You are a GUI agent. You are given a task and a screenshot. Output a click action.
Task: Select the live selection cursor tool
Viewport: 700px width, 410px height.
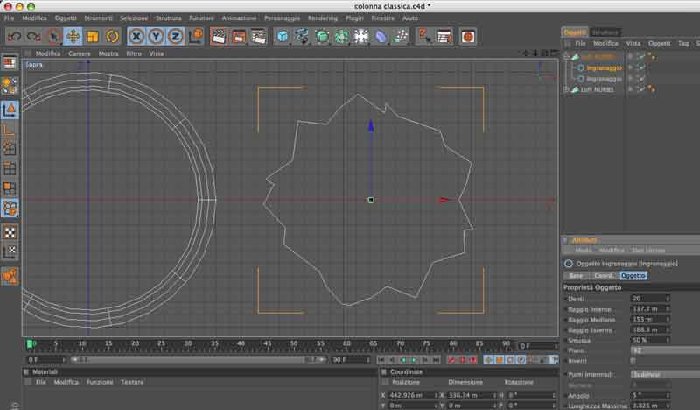coord(53,37)
